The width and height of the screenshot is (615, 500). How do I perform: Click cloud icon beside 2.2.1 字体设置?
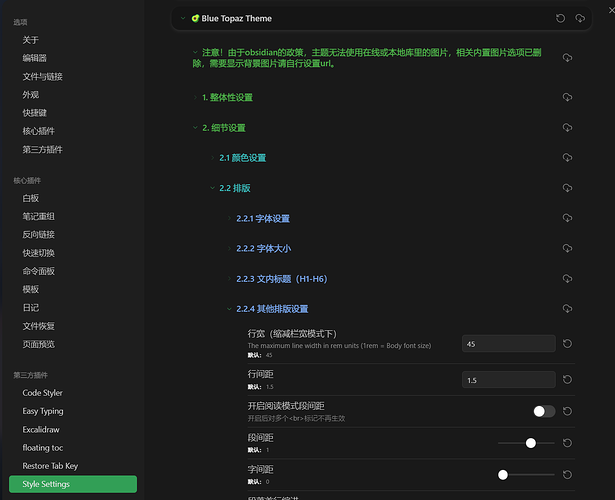coord(567,218)
